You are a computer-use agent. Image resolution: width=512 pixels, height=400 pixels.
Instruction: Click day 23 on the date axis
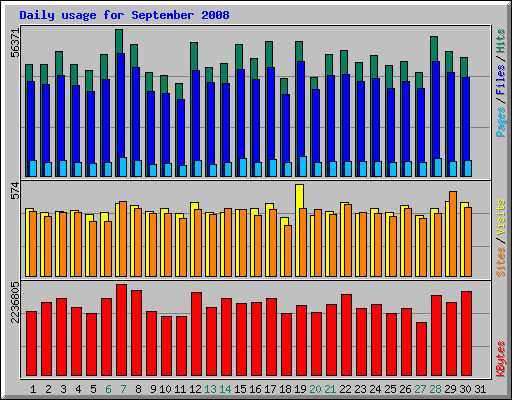pyautogui.click(x=360, y=389)
